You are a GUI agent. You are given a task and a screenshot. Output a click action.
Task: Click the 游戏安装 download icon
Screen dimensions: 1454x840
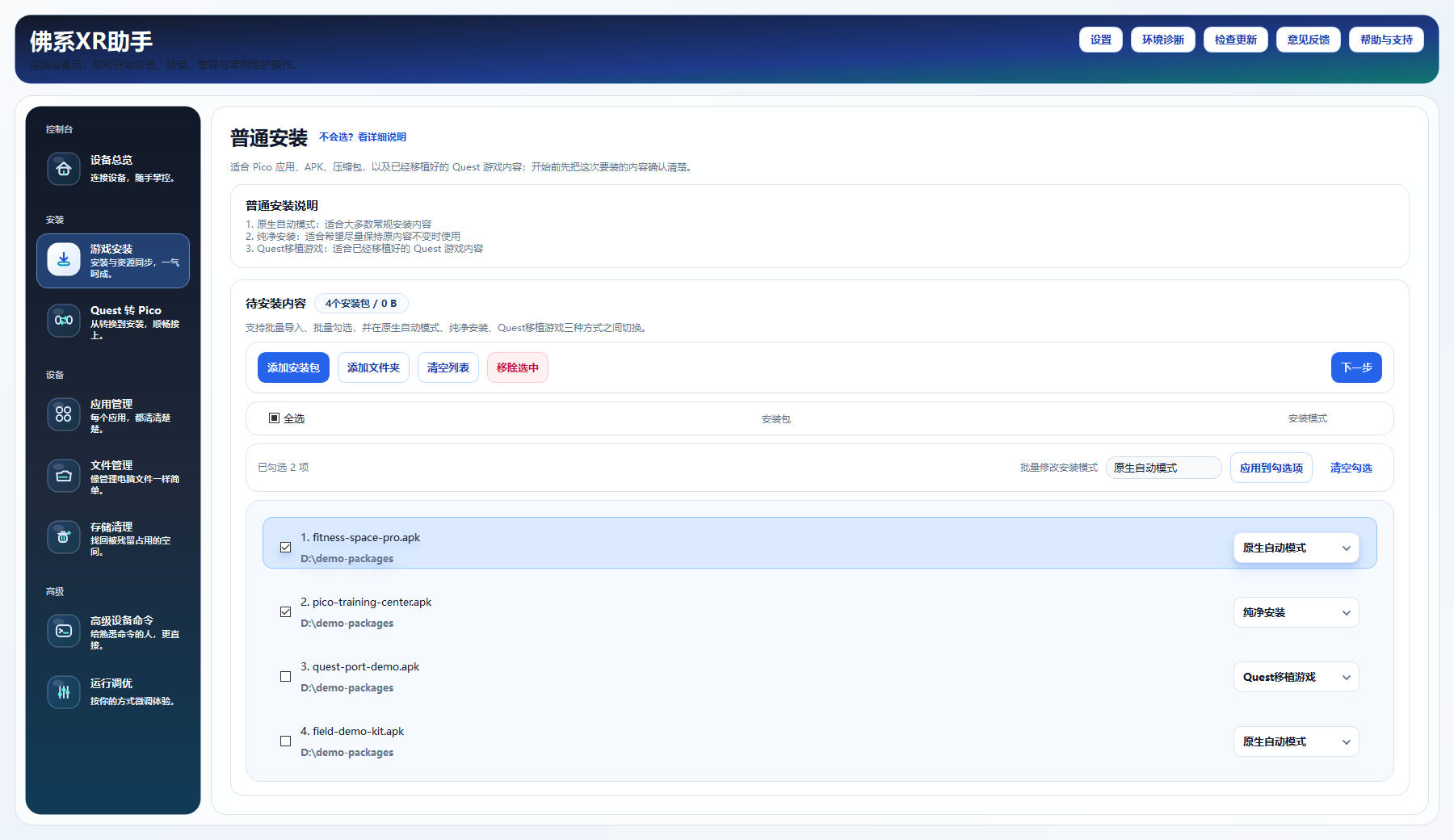pyautogui.click(x=64, y=260)
